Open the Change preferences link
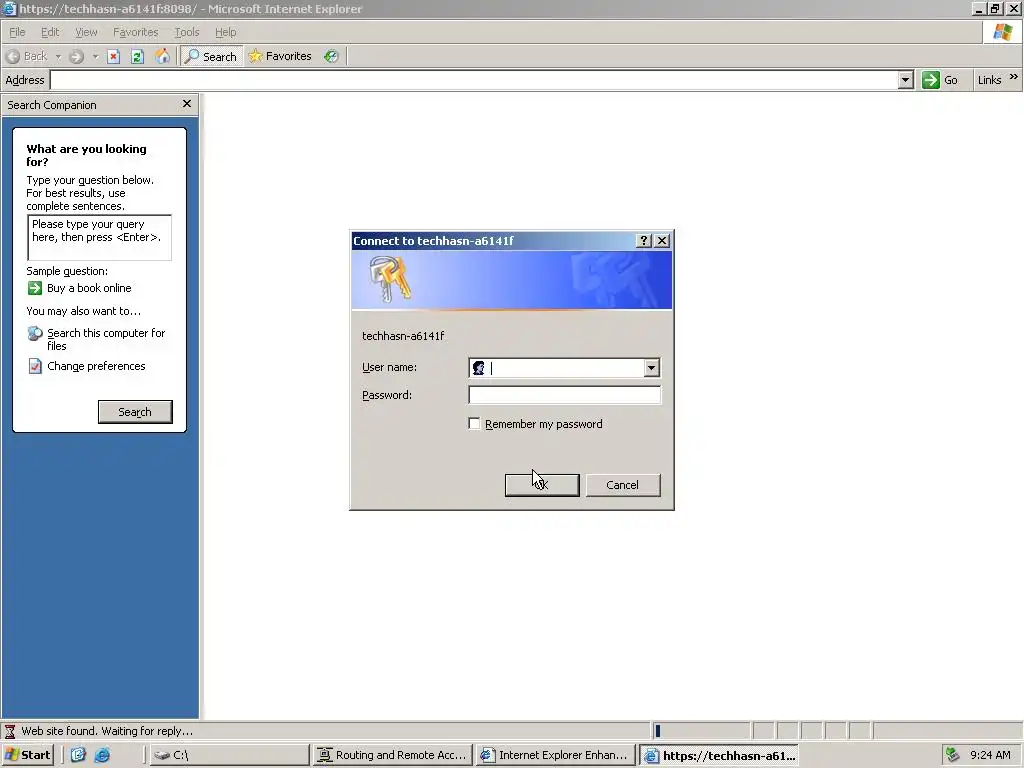 pos(96,366)
